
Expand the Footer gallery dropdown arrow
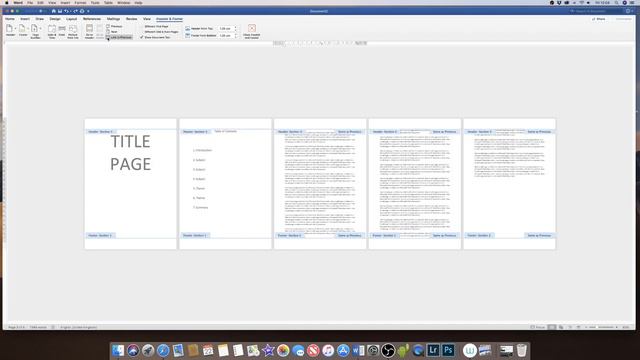point(28,29)
